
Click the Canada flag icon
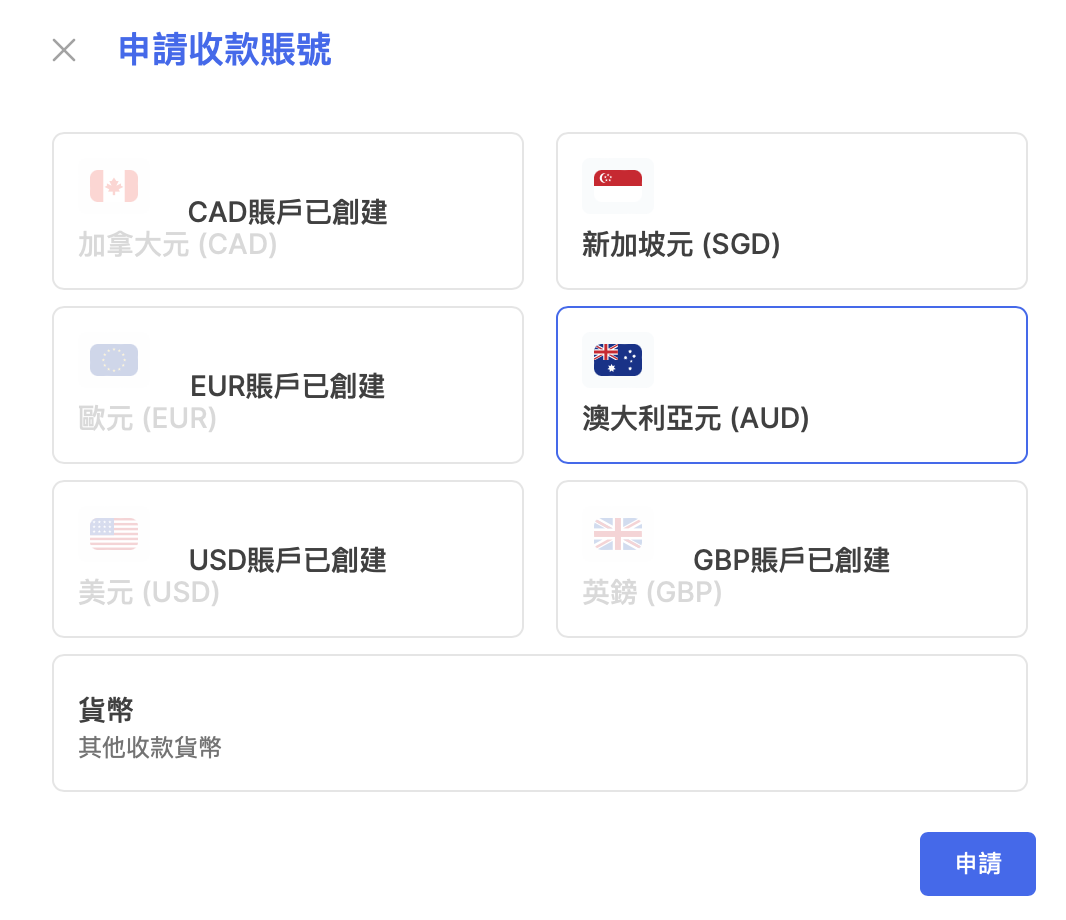coord(114,186)
